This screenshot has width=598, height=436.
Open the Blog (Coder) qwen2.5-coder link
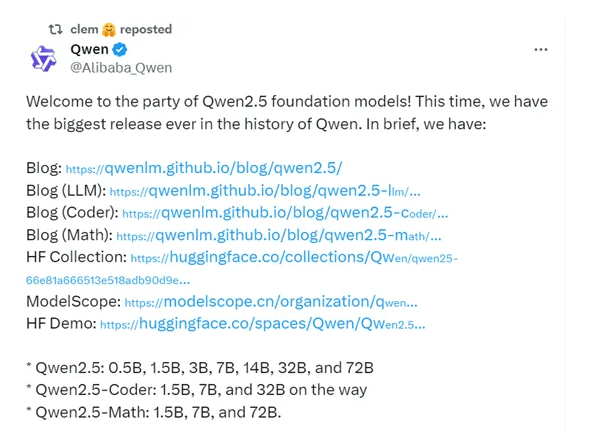[285, 213]
